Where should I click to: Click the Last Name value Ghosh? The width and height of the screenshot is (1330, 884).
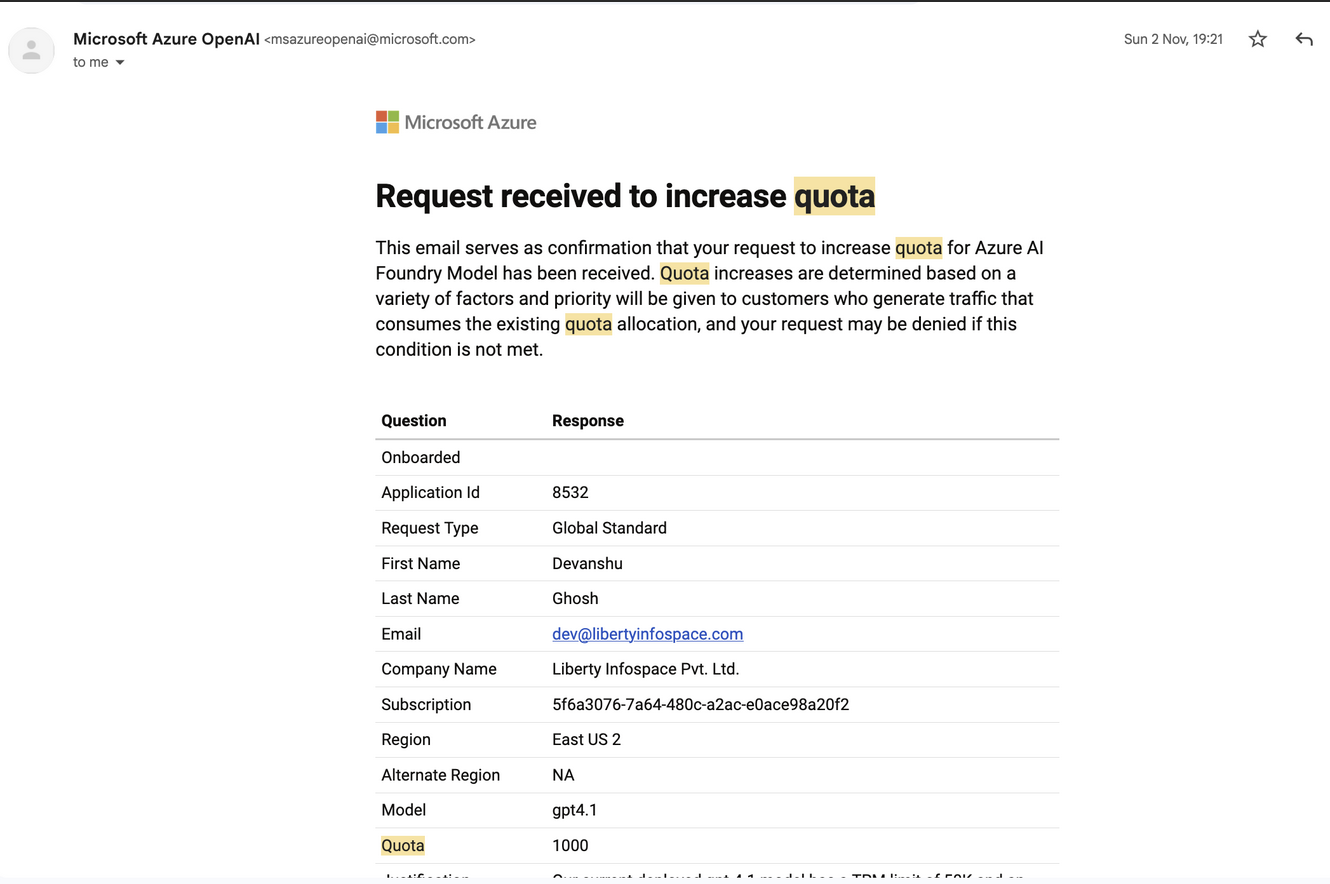(x=575, y=598)
